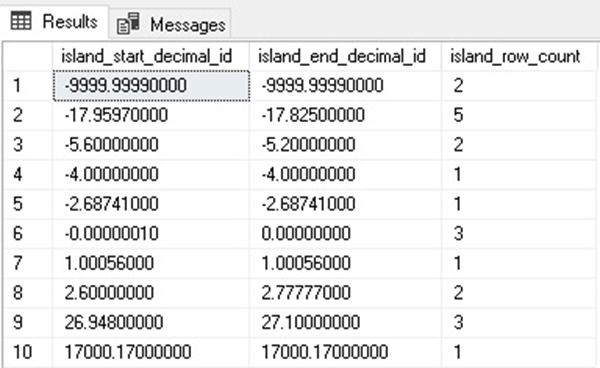This screenshot has height=368, width=600.
Task: Click the island_start_decimal_id column header
Action: click(x=151, y=56)
